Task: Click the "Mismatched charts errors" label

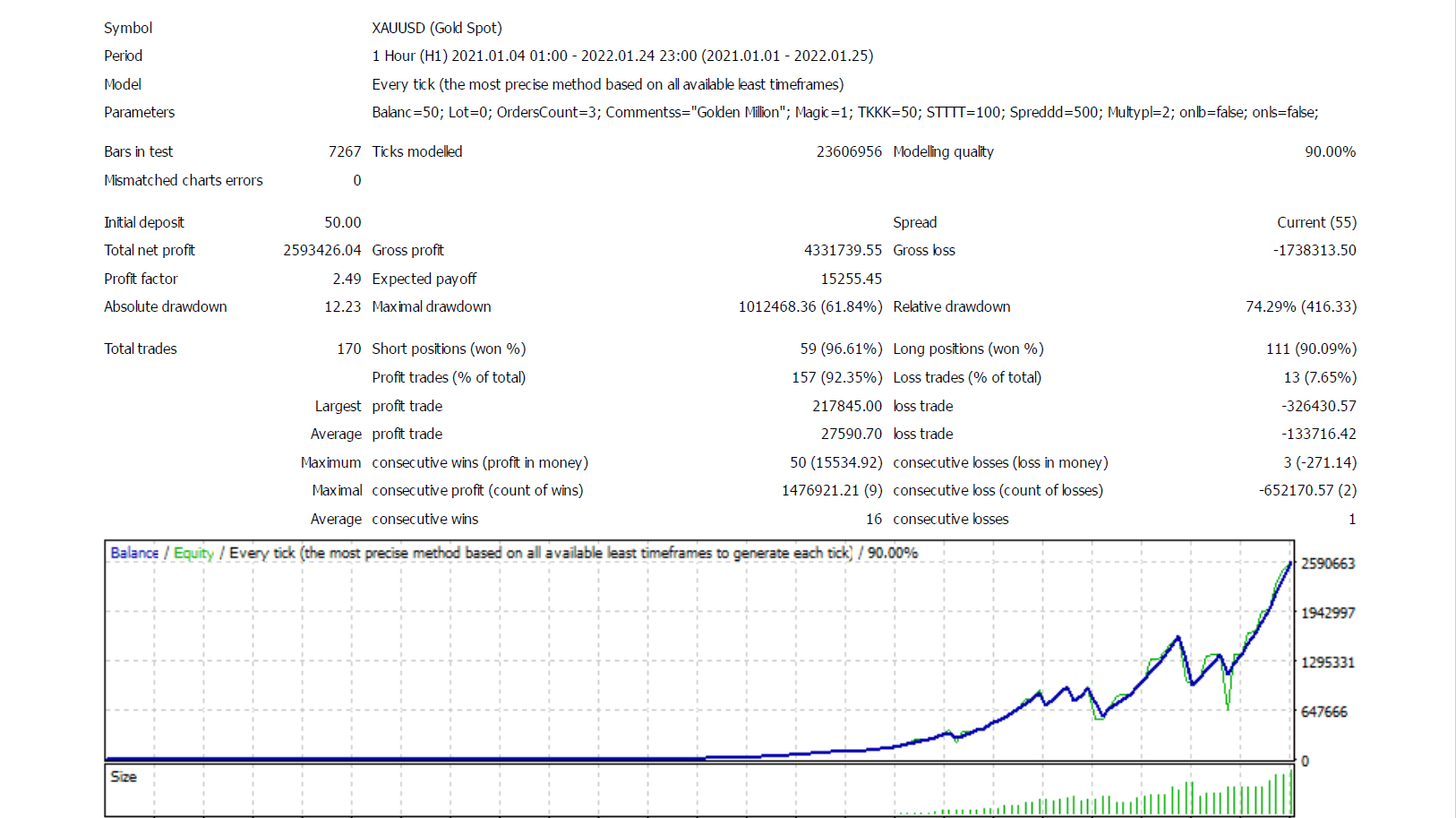Action: 184,180
